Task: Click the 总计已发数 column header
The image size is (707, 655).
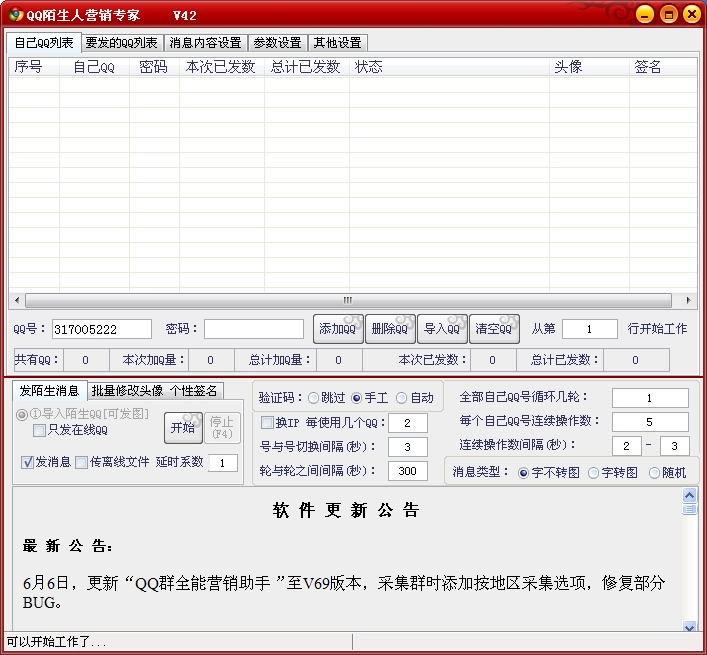Action: (307, 67)
